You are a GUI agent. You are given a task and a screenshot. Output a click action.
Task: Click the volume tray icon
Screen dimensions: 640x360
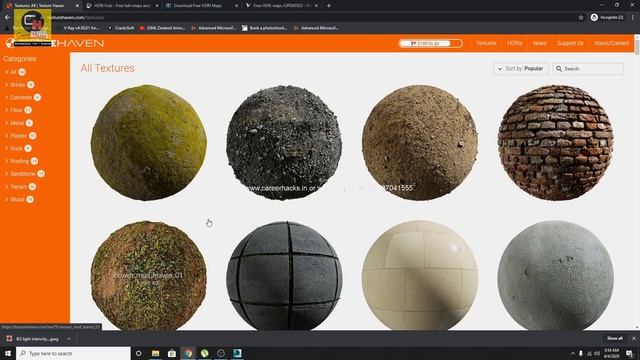point(597,353)
